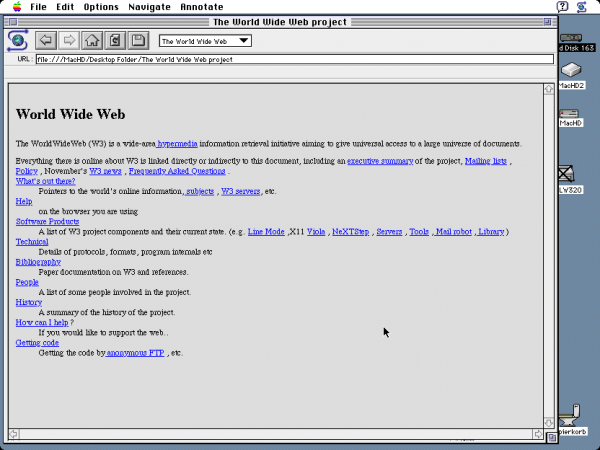Select the LW320 printer desktop icon
Screen dimensions: 600x450
point(570,175)
